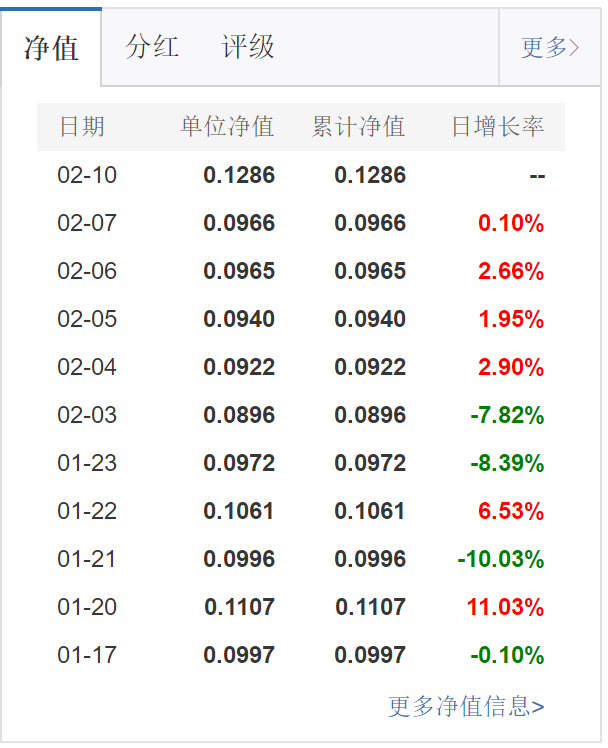
Task: Select the 02-10 date row
Action: (87, 175)
